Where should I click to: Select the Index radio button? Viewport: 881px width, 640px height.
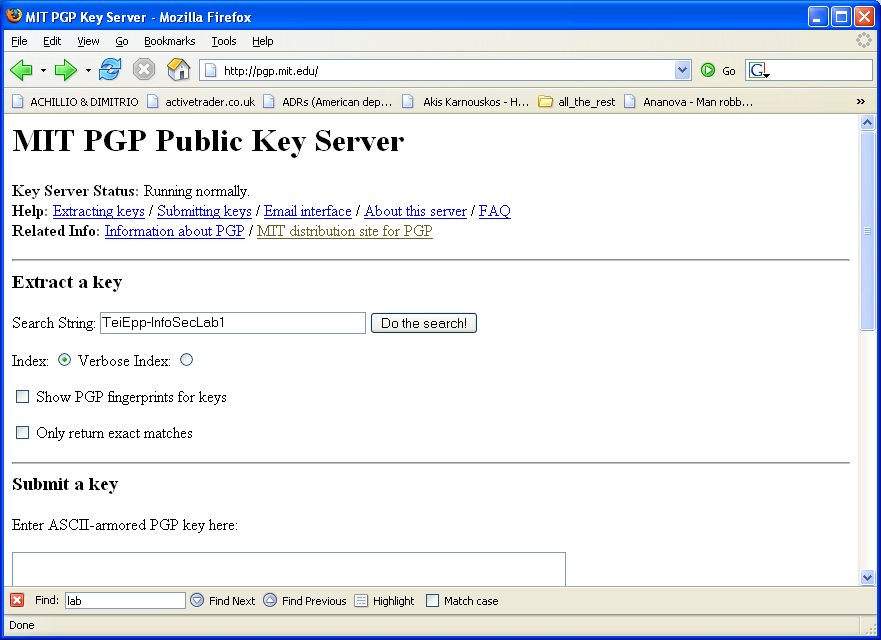65,360
